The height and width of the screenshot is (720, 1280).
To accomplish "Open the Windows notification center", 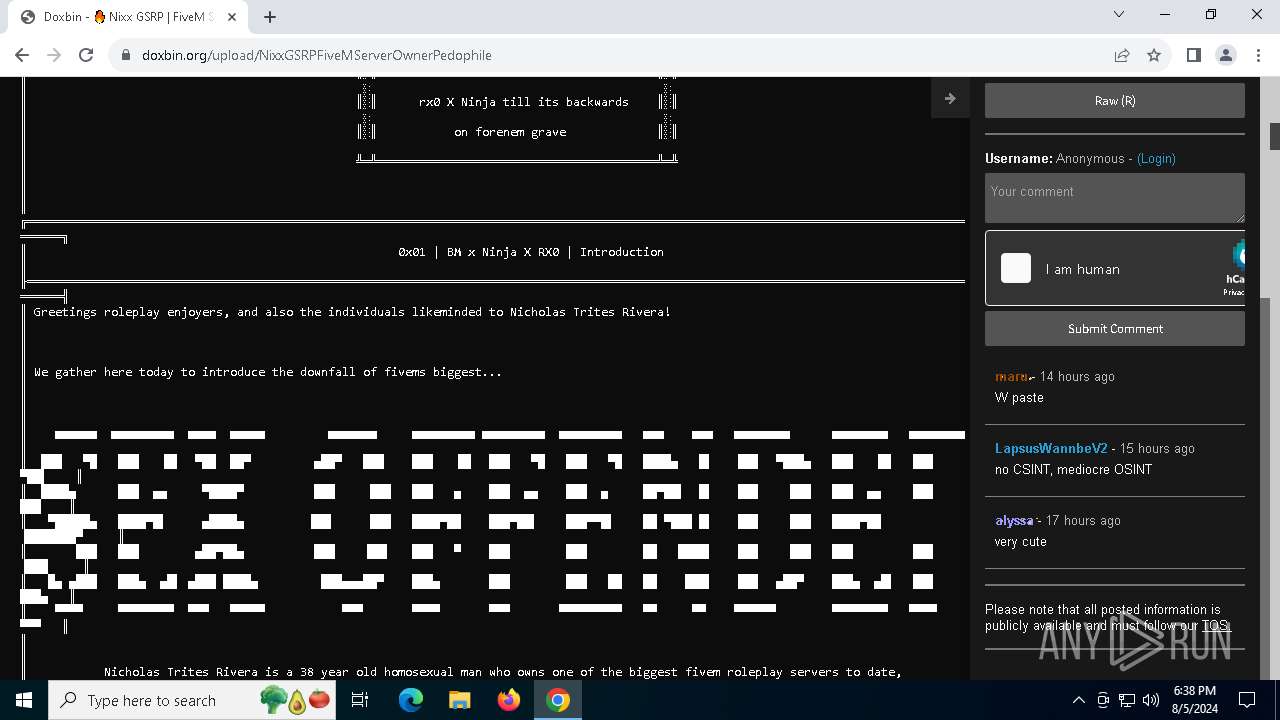I will pos(1247,700).
